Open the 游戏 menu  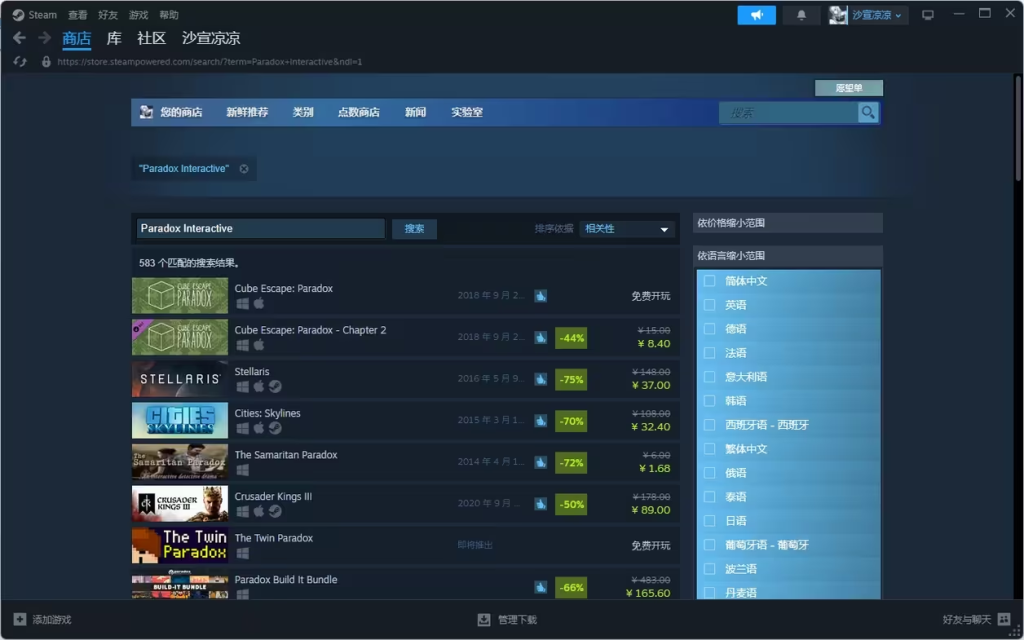pyautogui.click(x=138, y=15)
